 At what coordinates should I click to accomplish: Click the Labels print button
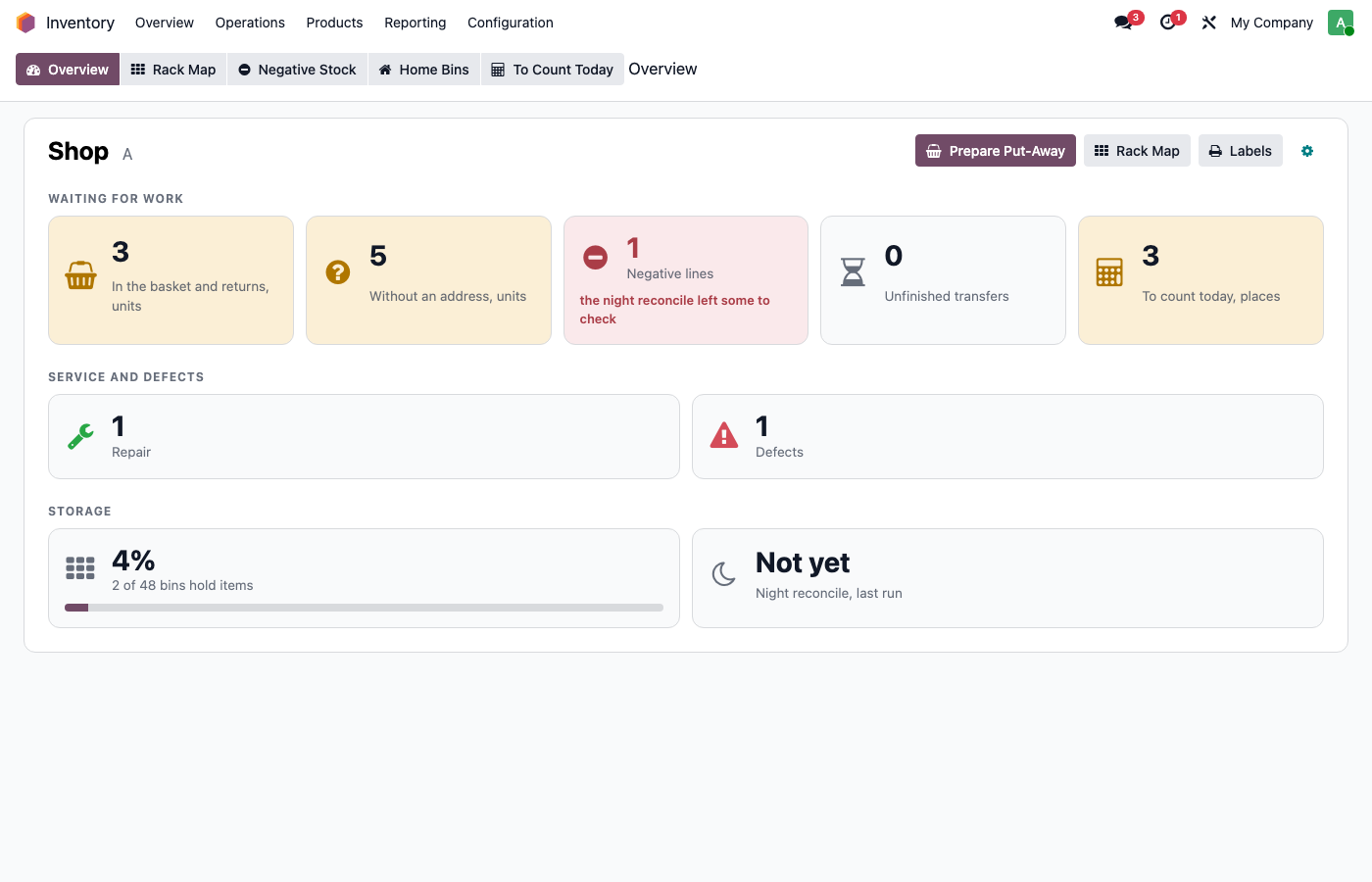[x=1241, y=151]
